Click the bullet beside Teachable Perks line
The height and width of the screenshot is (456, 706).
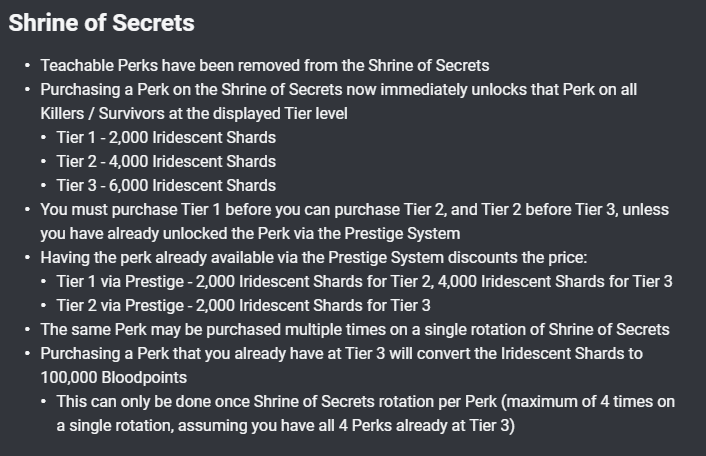pyautogui.click(x=27, y=66)
